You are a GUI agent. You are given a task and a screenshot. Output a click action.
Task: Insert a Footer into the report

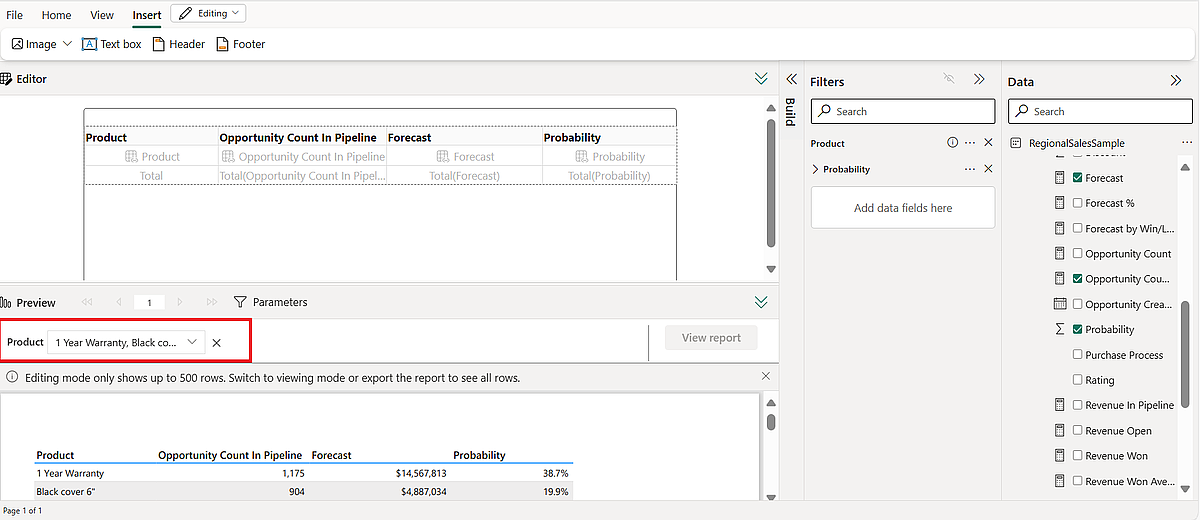click(x=241, y=44)
